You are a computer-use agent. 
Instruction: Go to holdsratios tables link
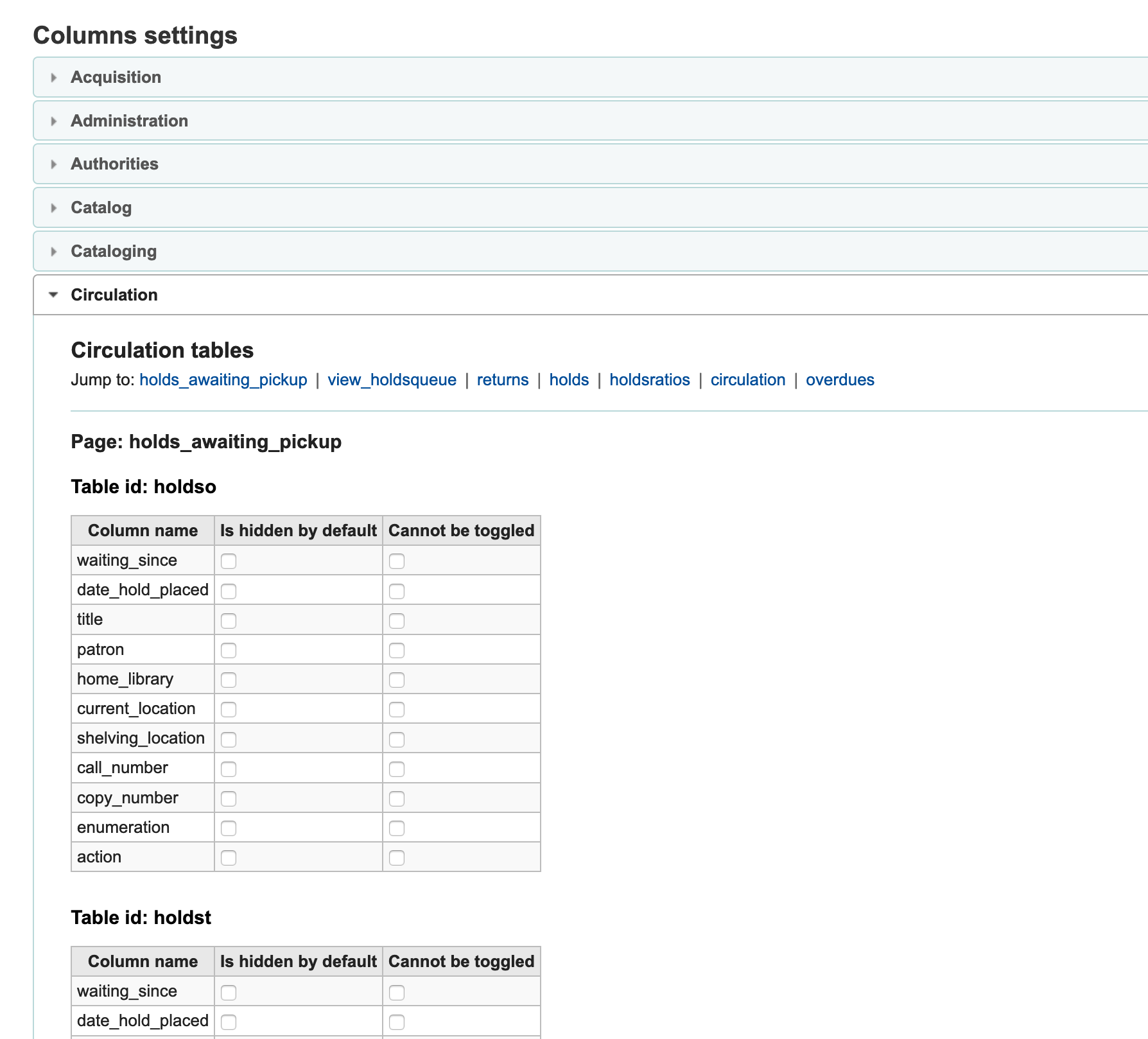[649, 380]
